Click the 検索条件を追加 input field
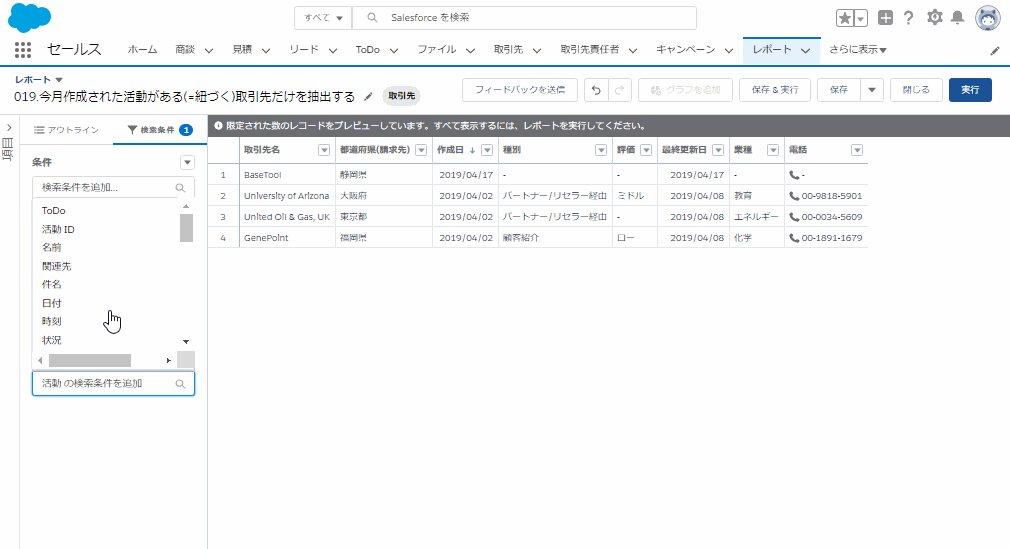The image size is (1010, 549). click(x=113, y=188)
